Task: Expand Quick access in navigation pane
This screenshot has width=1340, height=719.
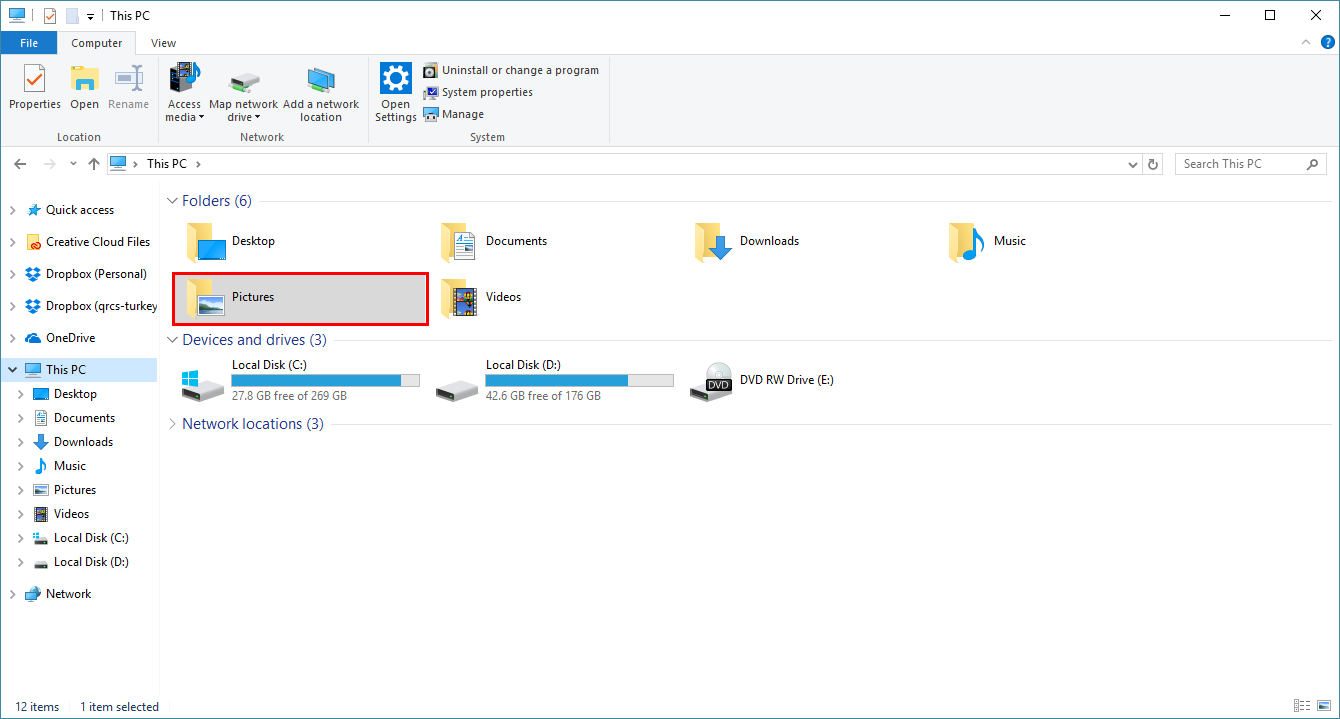Action: [12, 210]
